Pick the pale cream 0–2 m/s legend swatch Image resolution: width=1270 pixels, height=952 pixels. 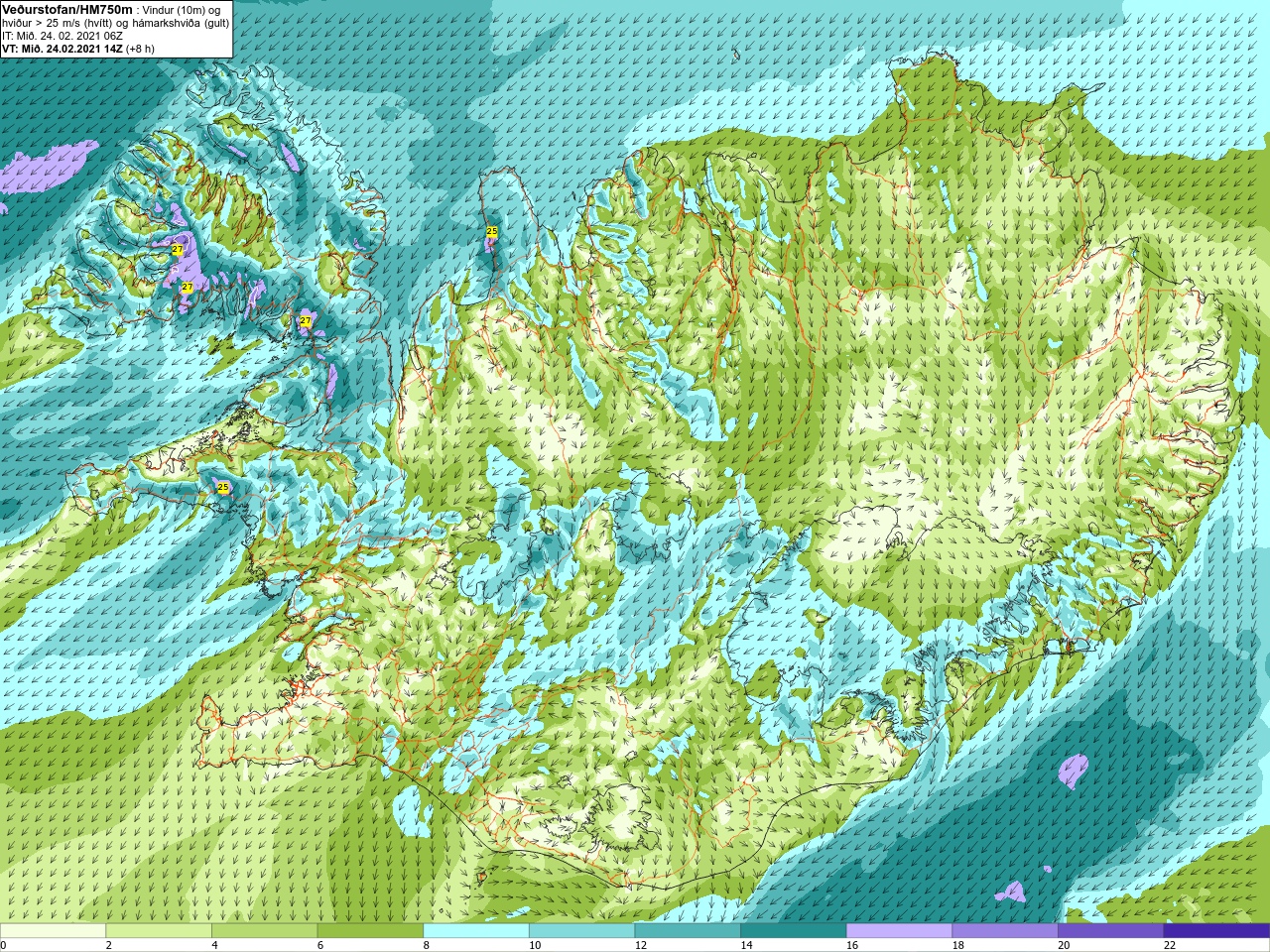[53, 930]
